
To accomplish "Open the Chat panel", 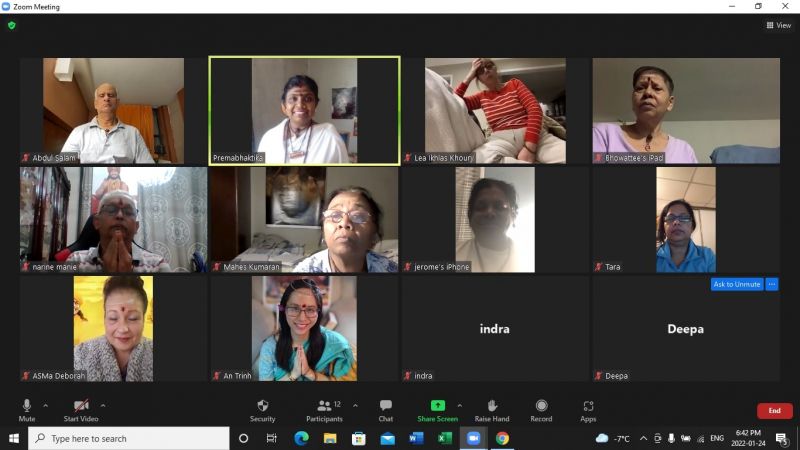I will pos(386,410).
